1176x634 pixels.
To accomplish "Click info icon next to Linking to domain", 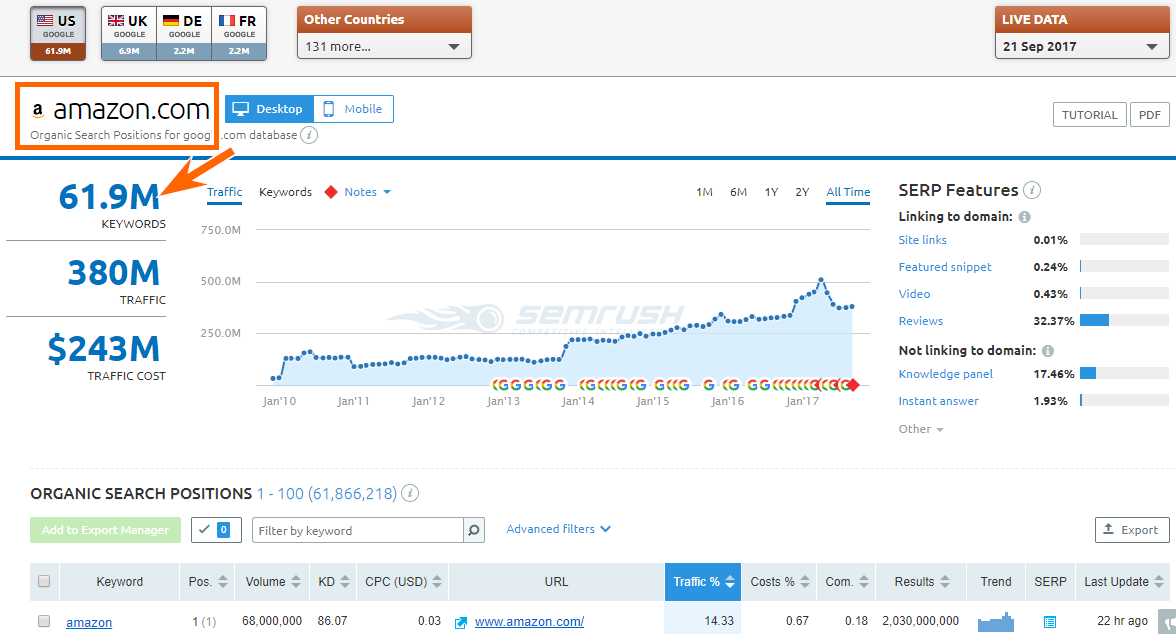I will [1024, 217].
